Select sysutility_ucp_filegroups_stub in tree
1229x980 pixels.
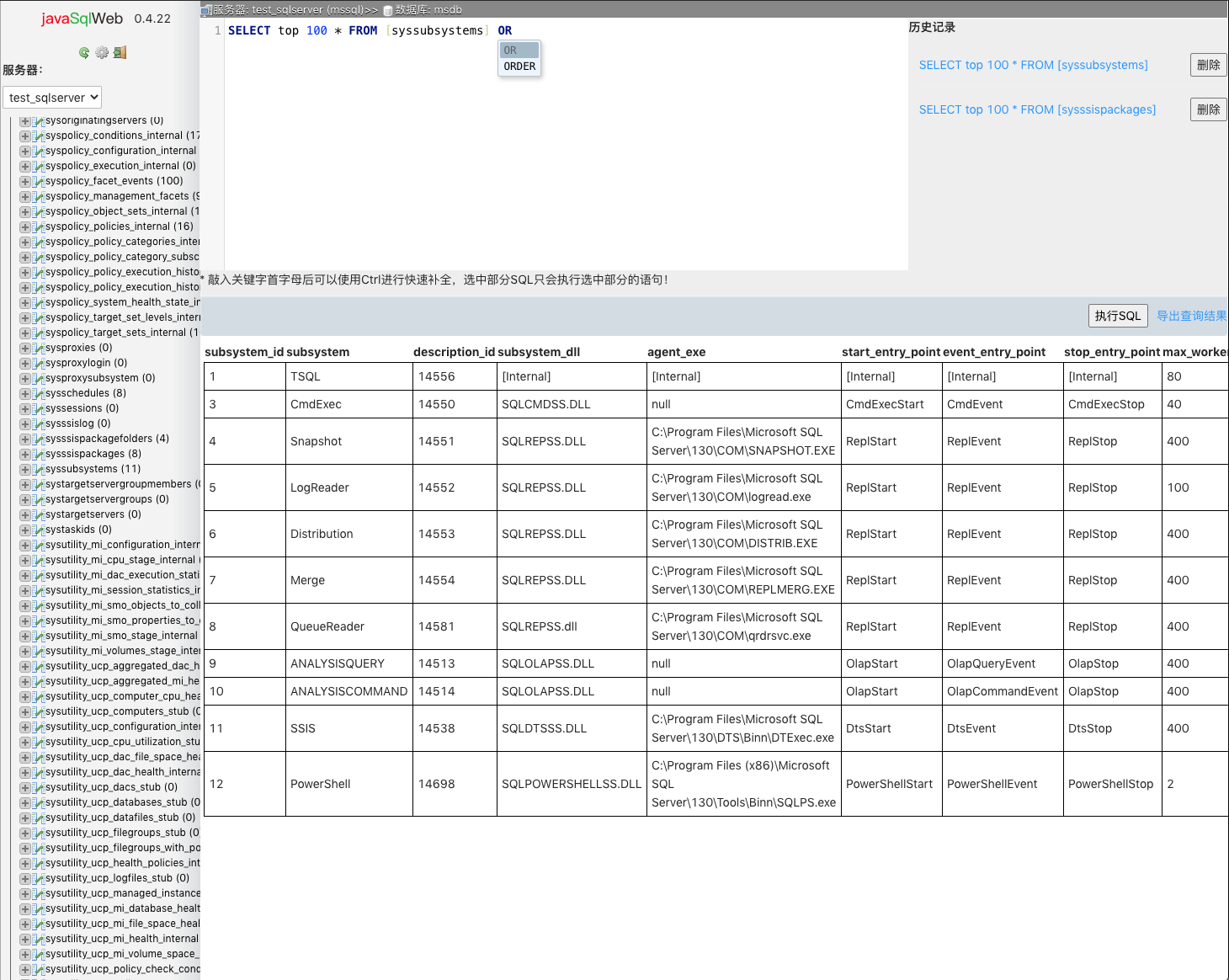(x=123, y=833)
